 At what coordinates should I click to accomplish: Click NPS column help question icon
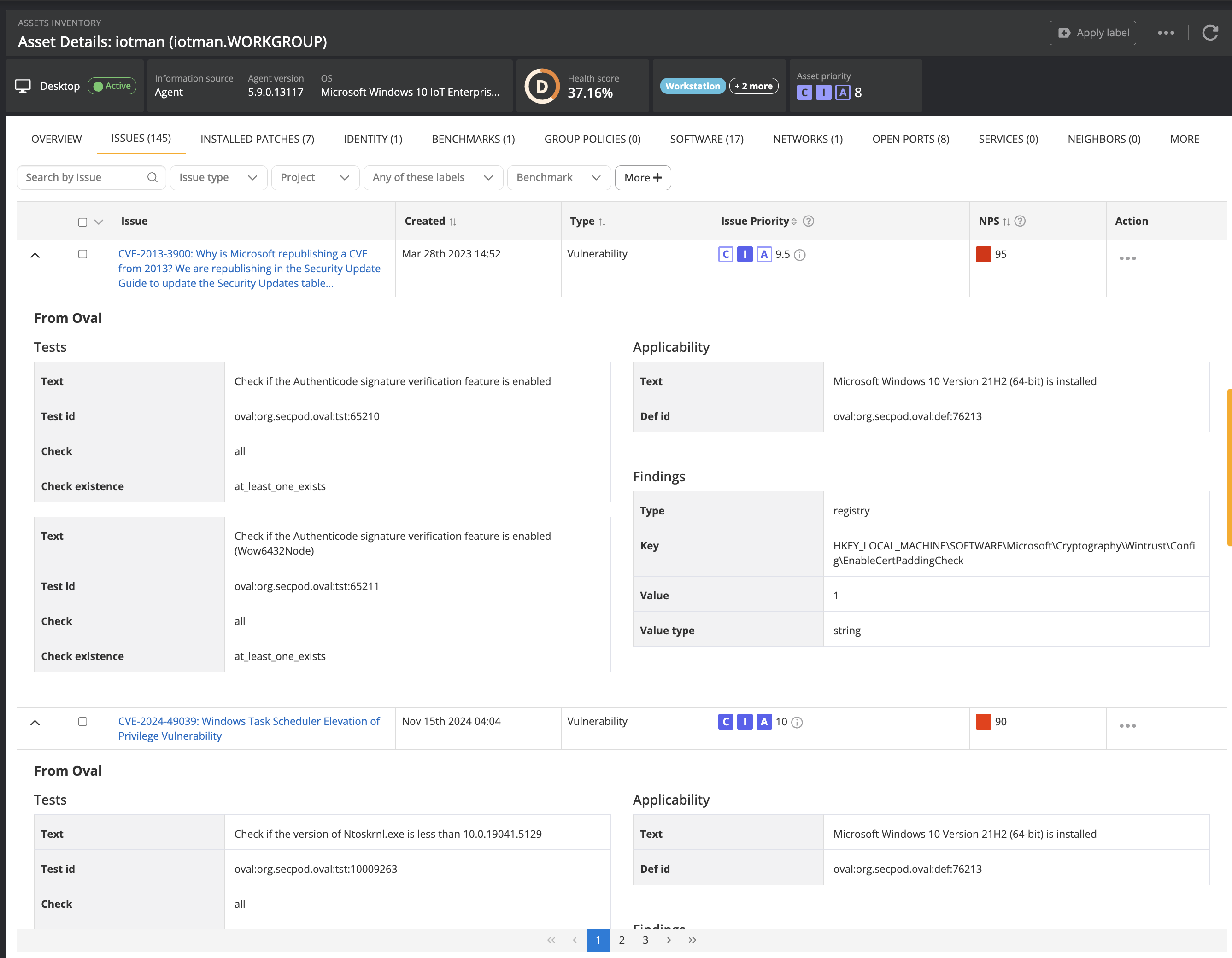pyautogui.click(x=1019, y=221)
